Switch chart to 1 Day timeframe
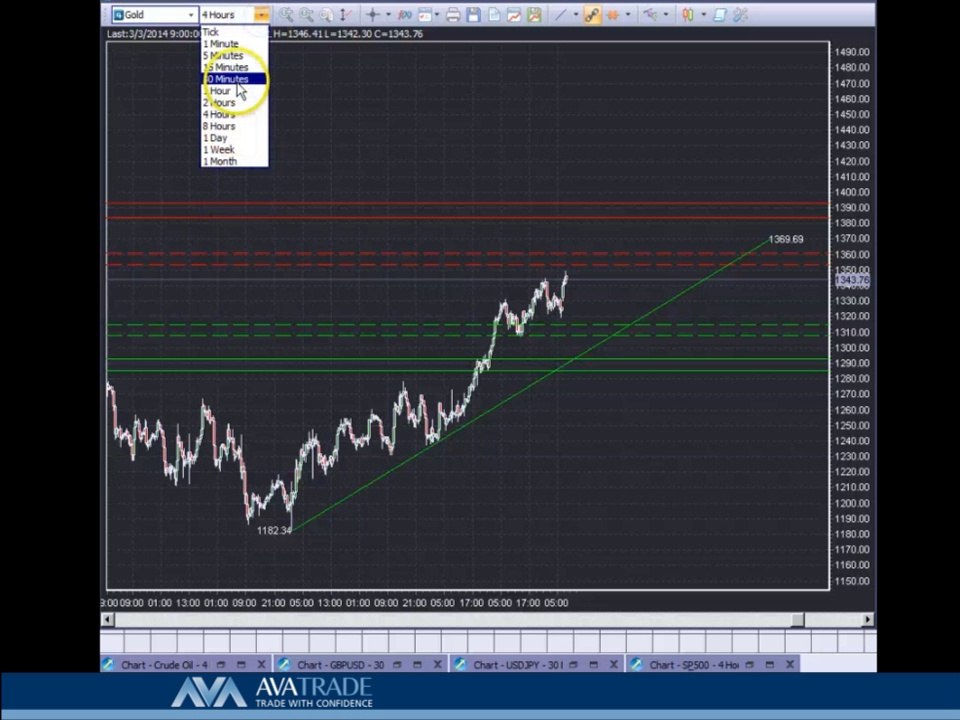960x720 pixels. click(x=234, y=138)
